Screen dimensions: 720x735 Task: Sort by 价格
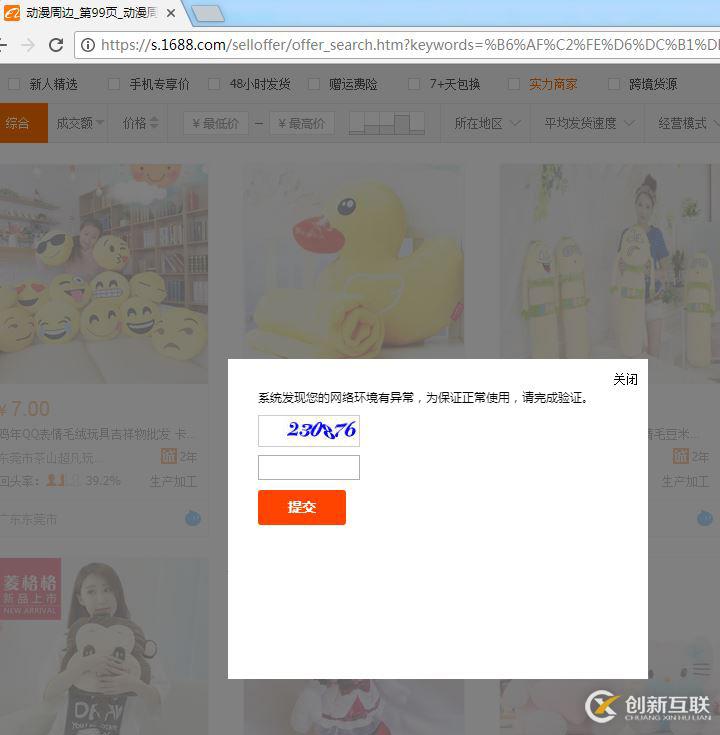[x=140, y=123]
